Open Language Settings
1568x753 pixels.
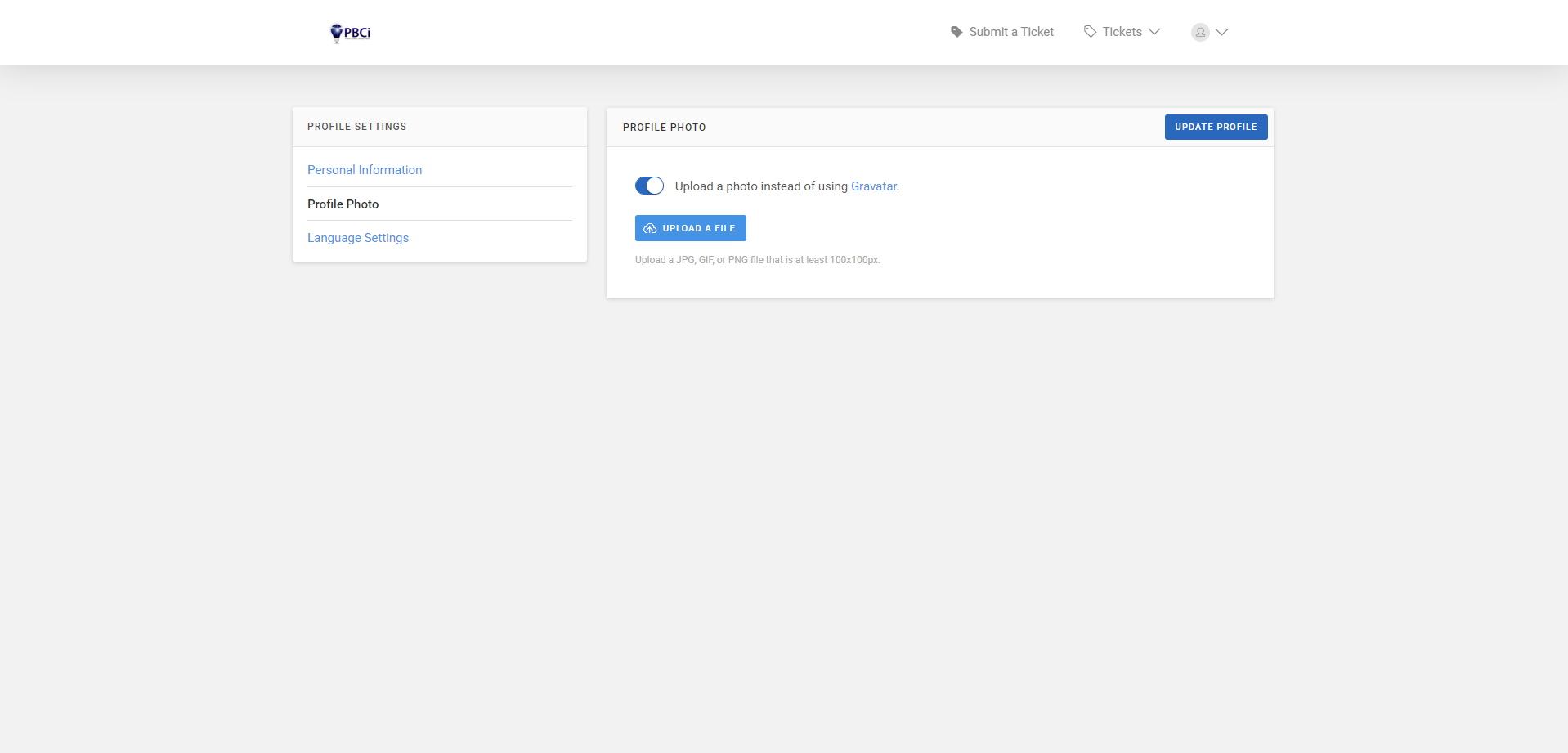pyautogui.click(x=358, y=238)
